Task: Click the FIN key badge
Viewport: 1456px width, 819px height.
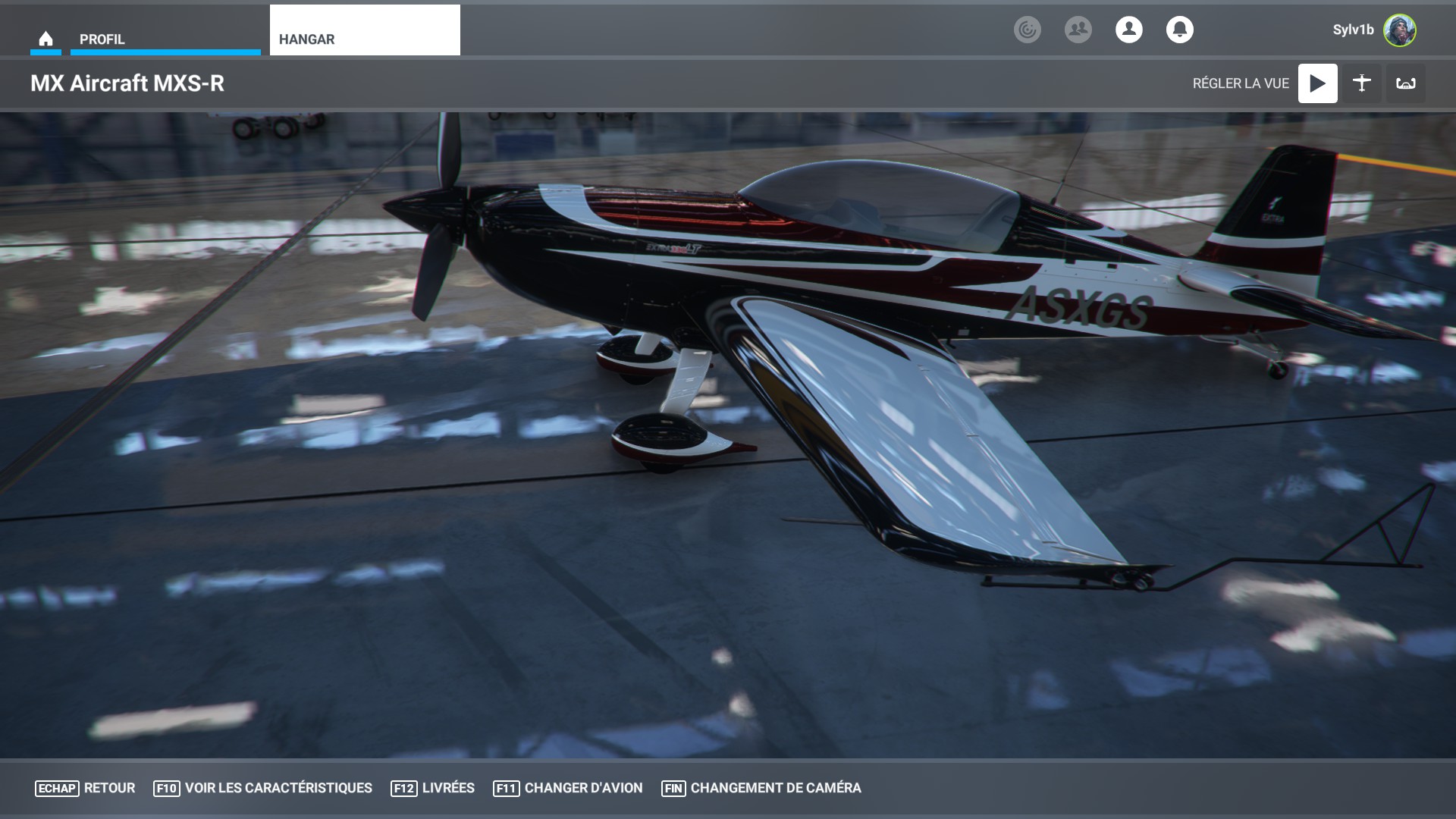Action: [673, 789]
